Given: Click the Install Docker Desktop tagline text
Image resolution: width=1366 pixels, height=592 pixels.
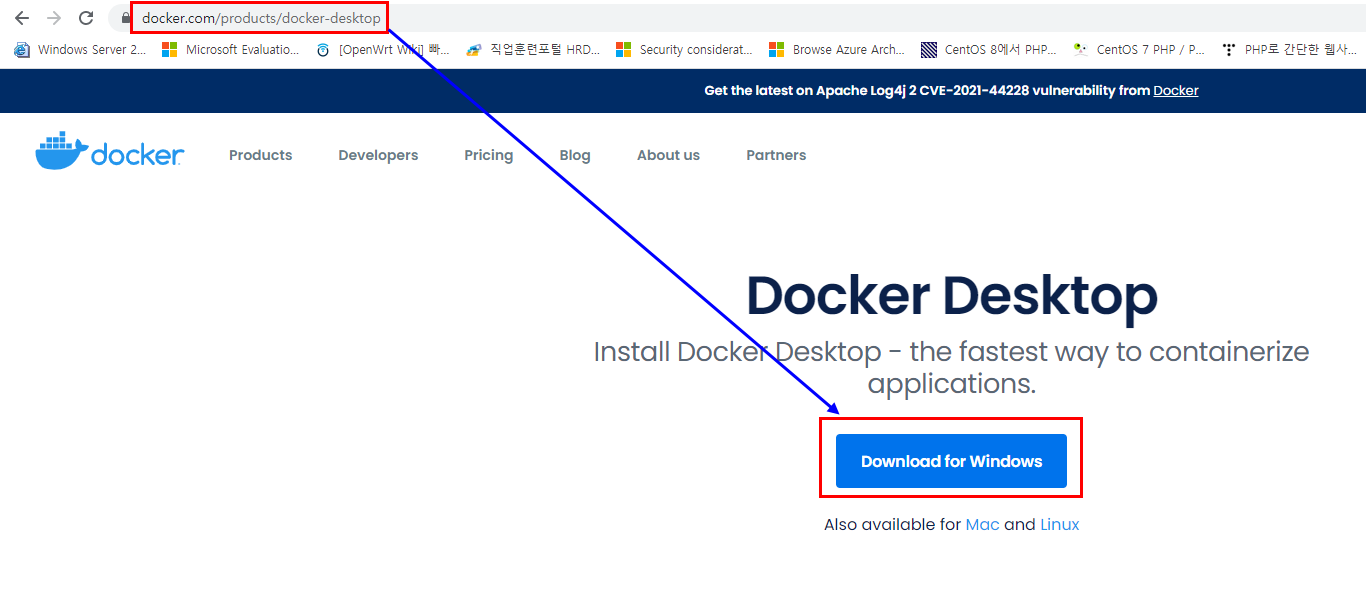Looking at the screenshot, I should pos(951,367).
